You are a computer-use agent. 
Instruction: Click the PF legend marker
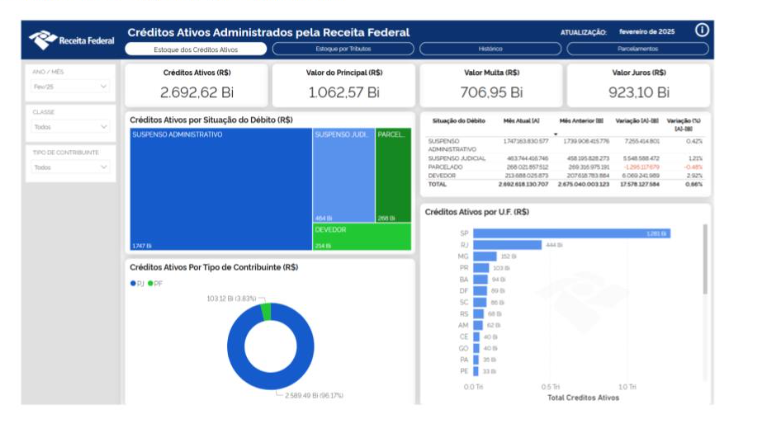(150, 283)
